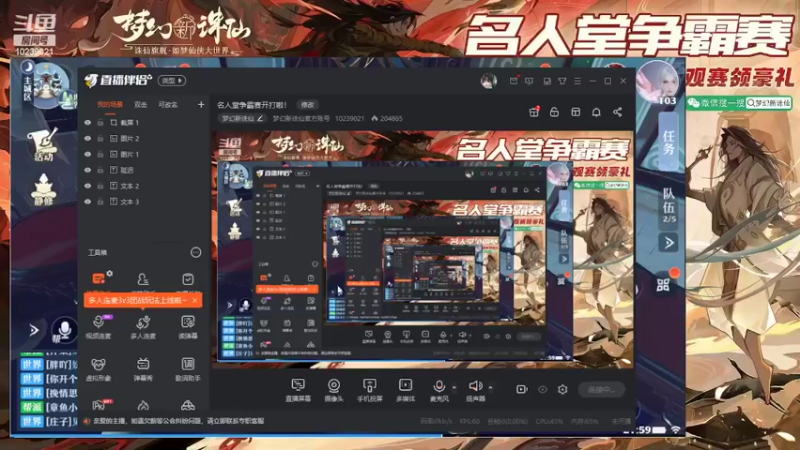Open the 读弹幕 danmaku reader tool

click(188, 327)
